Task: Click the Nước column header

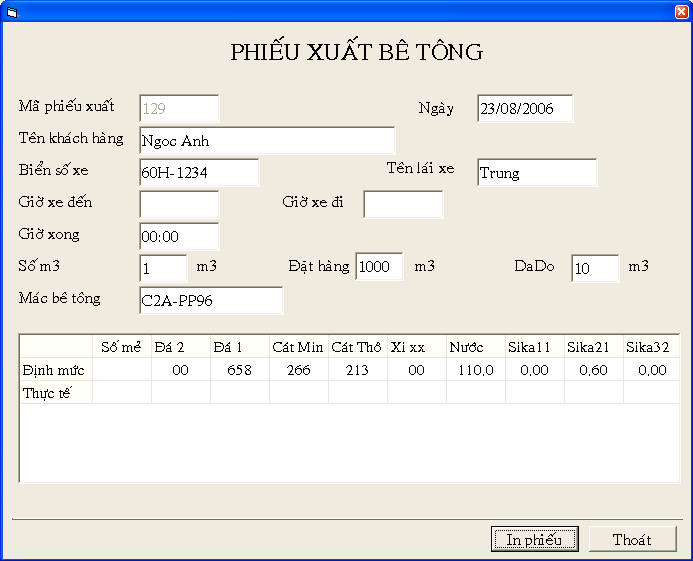Action: tap(476, 347)
